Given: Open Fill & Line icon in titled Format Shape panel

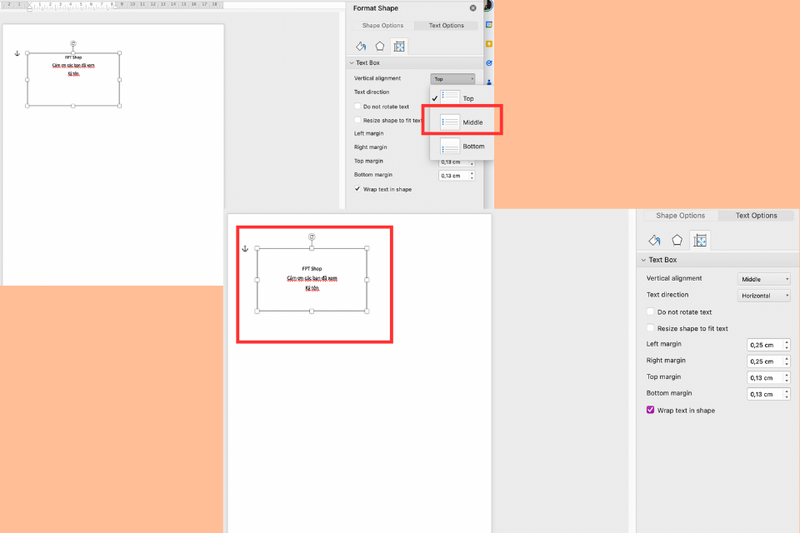Looking at the screenshot, I should tap(361, 46).
